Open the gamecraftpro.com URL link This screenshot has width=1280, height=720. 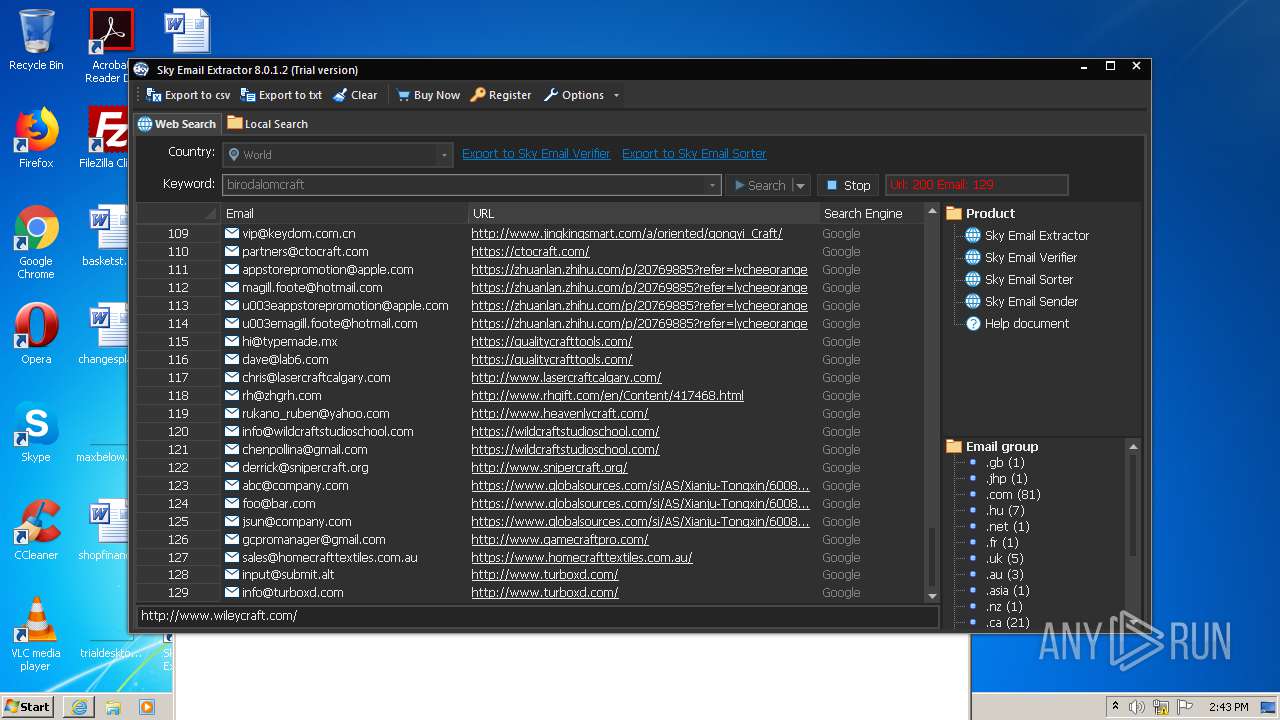tap(560, 539)
